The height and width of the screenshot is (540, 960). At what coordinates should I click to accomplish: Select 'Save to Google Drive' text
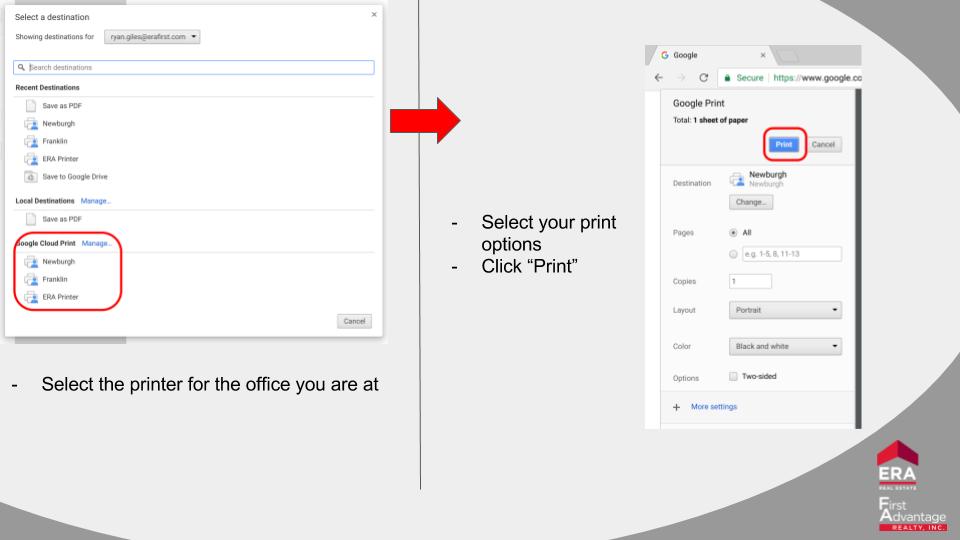[x=75, y=177]
